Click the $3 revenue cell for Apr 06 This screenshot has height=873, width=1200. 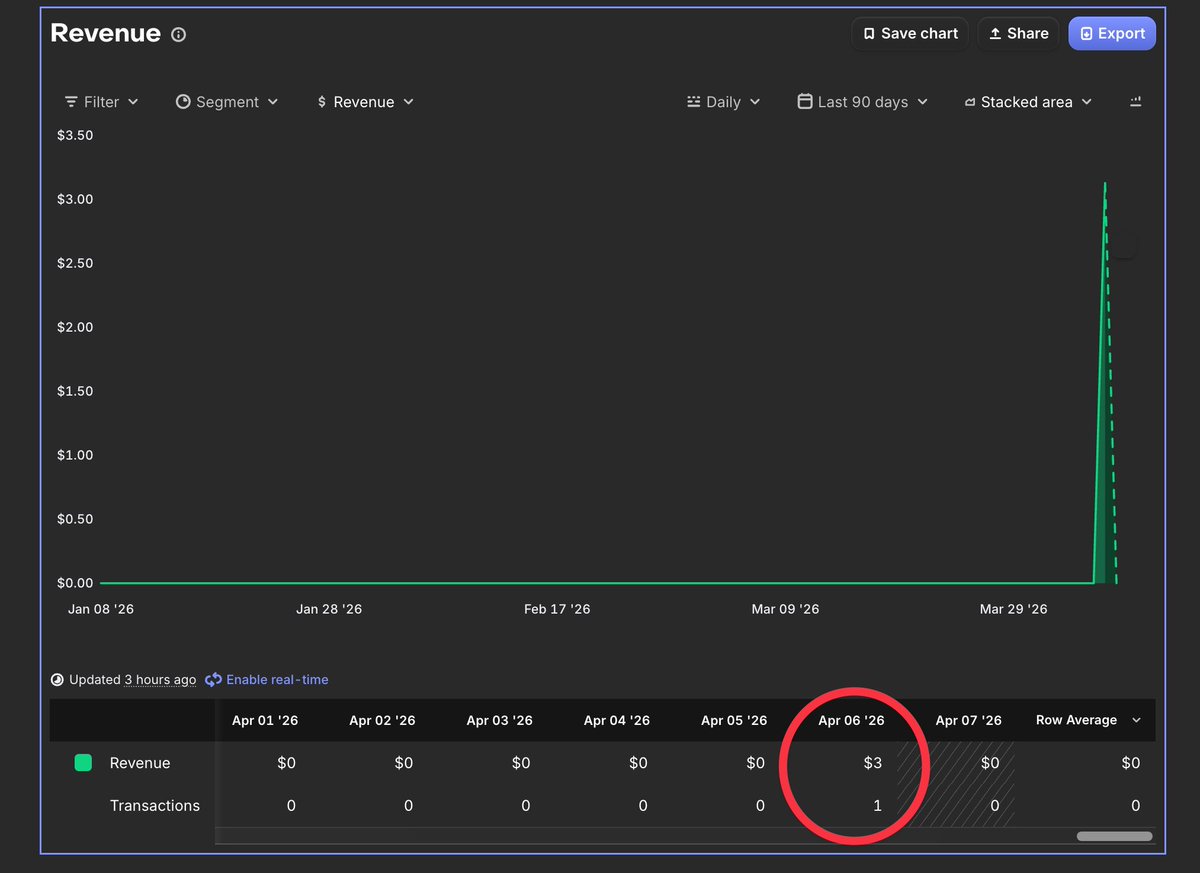[x=873, y=763]
